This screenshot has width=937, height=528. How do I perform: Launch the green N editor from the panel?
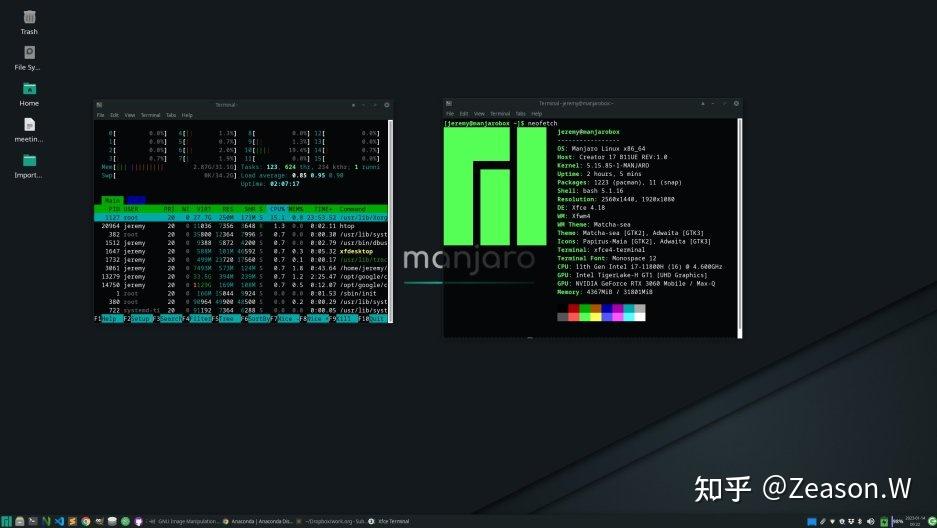(47, 521)
